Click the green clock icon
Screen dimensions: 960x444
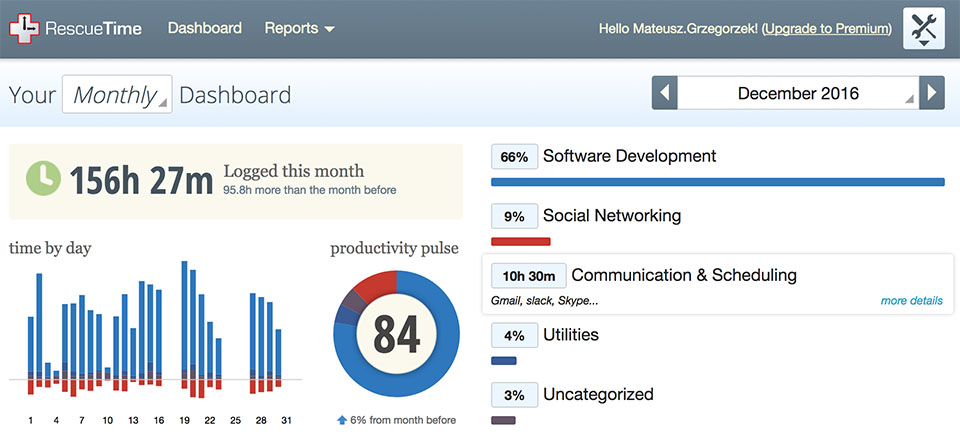43,178
